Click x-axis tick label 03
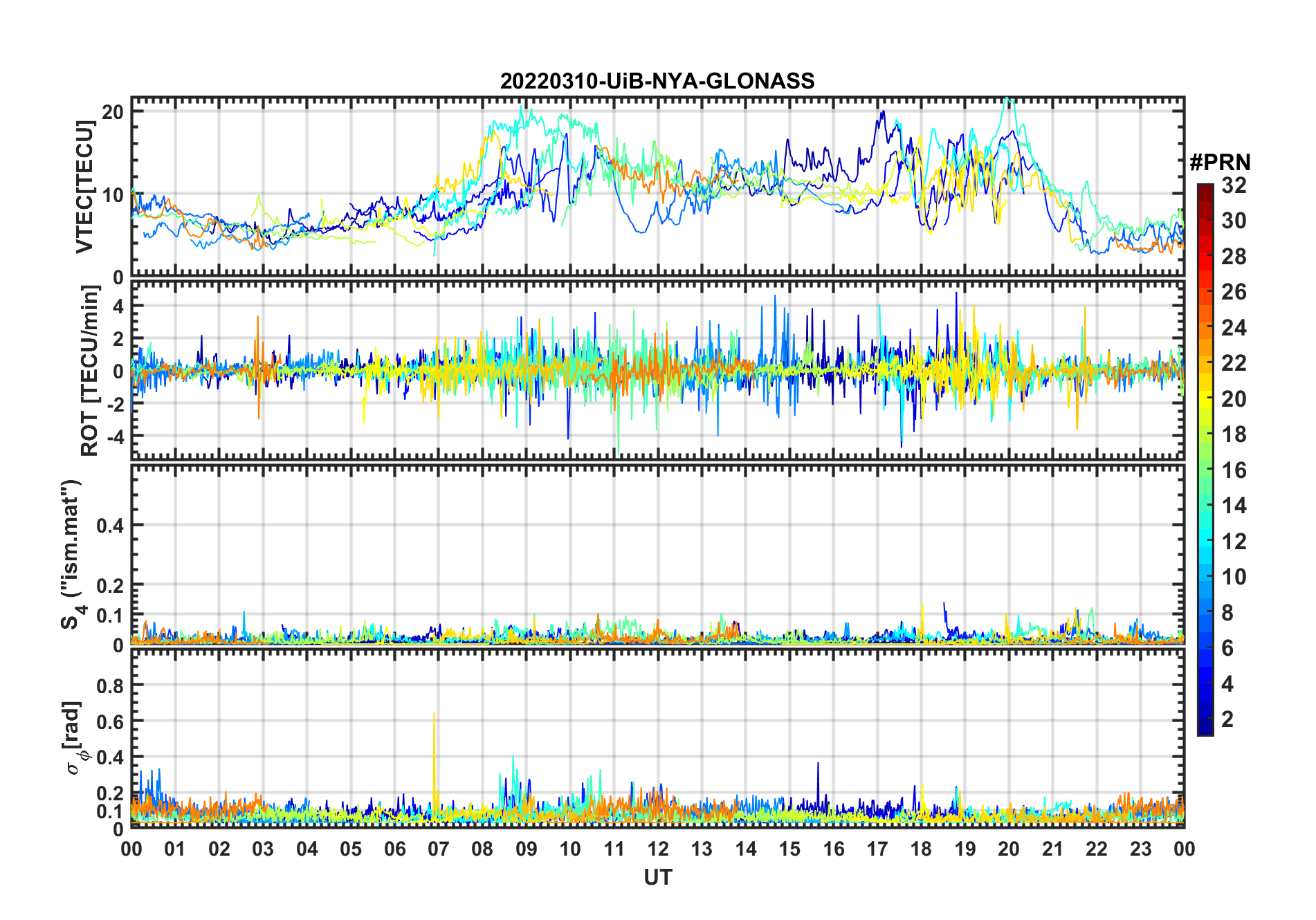 (263, 849)
